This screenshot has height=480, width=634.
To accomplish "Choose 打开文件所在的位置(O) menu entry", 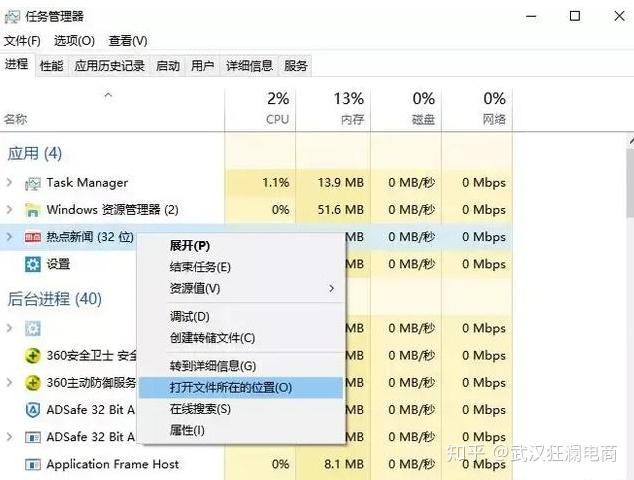I will 241,388.
